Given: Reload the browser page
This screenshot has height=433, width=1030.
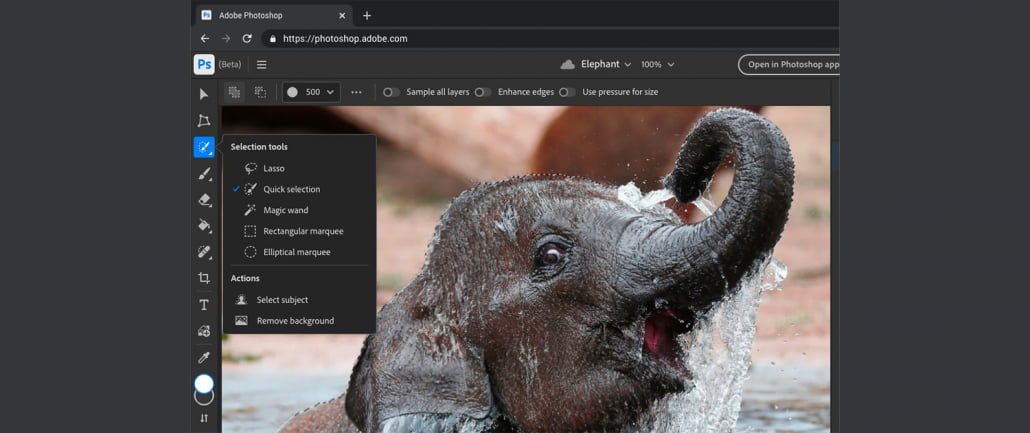Looking at the screenshot, I should [247, 39].
